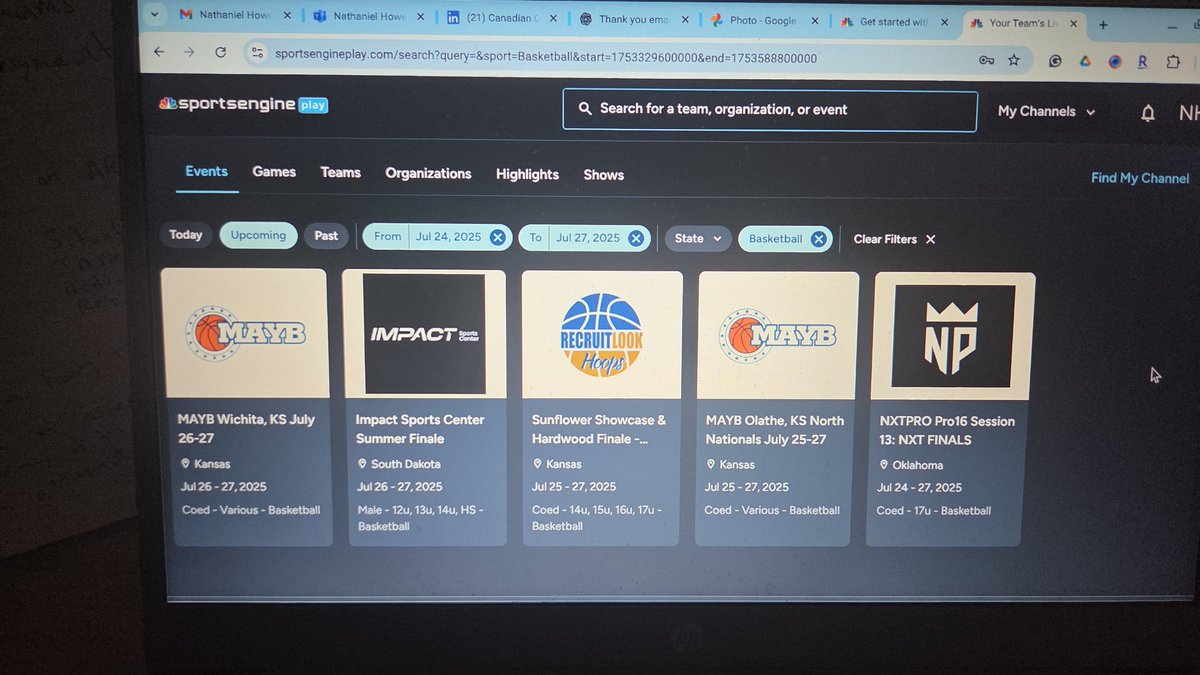1200x675 pixels.
Task: Toggle the Today filter chip
Action: [185, 235]
